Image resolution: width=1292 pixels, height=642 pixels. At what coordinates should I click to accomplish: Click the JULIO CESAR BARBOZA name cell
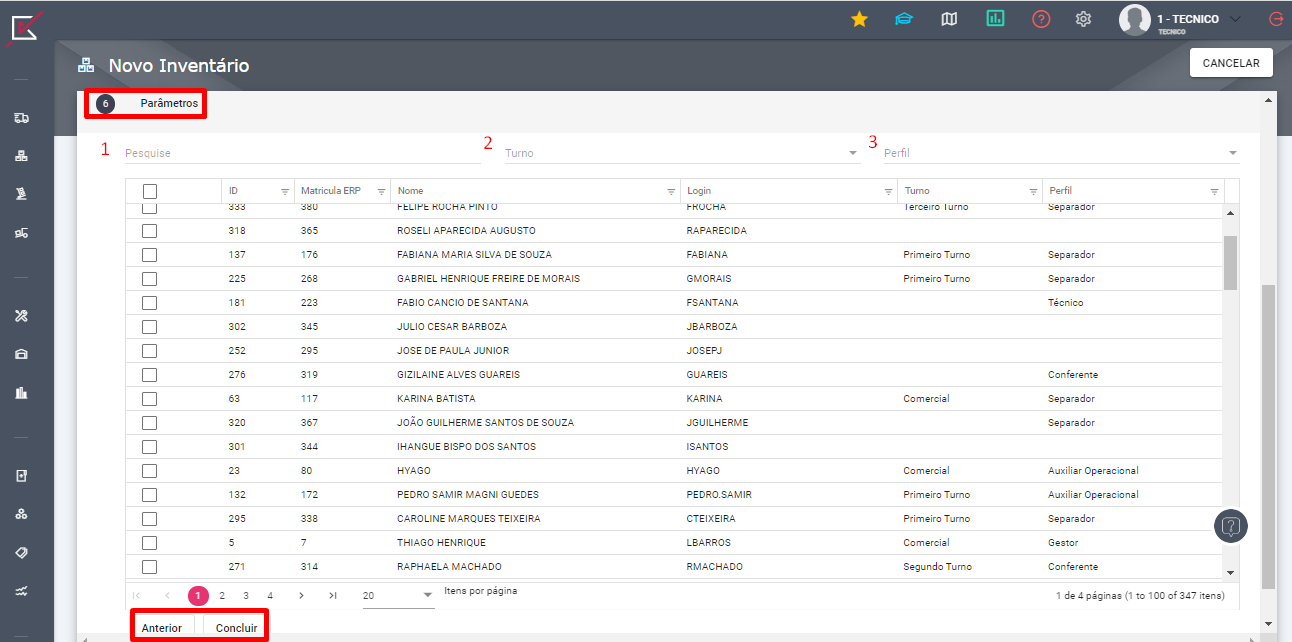coord(452,327)
